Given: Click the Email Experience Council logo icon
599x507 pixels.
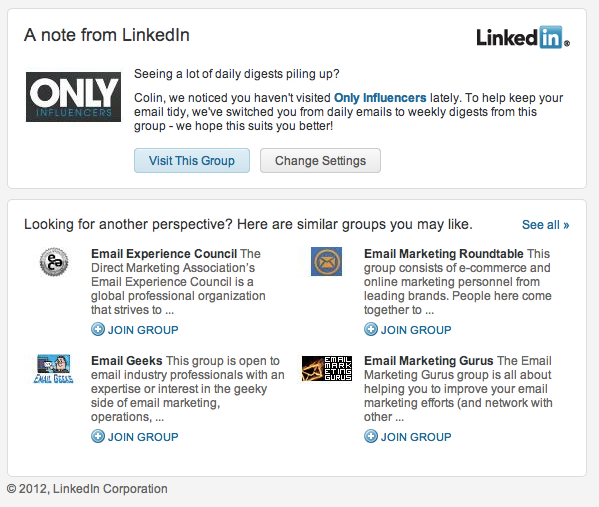Looking at the screenshot, I should click(54, 262).
